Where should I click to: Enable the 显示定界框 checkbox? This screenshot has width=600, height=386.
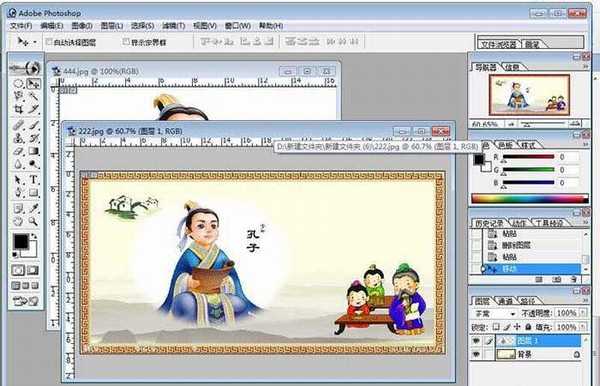click(x=126, y=41)
